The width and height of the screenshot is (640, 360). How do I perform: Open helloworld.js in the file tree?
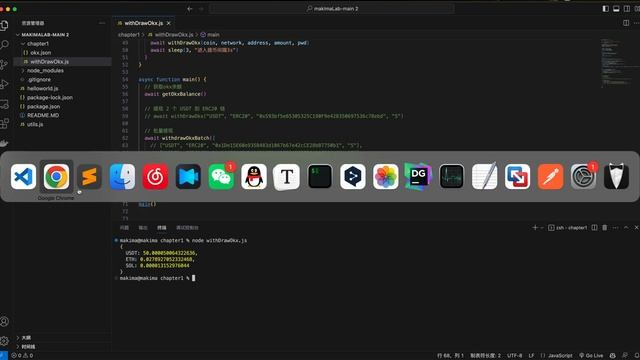tap(62, 89)
